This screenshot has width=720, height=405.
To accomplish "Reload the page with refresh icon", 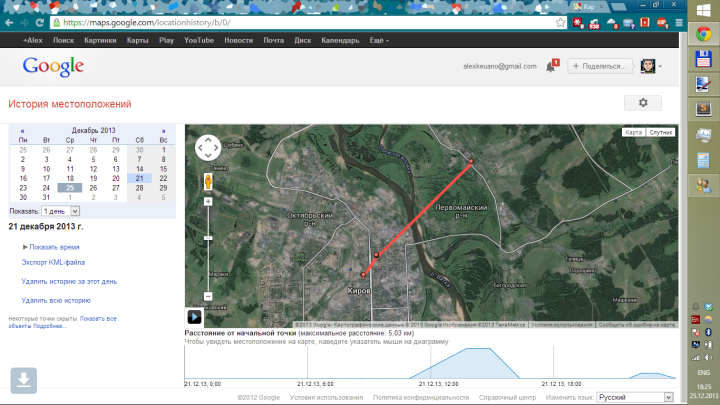I will coord(40,22).
